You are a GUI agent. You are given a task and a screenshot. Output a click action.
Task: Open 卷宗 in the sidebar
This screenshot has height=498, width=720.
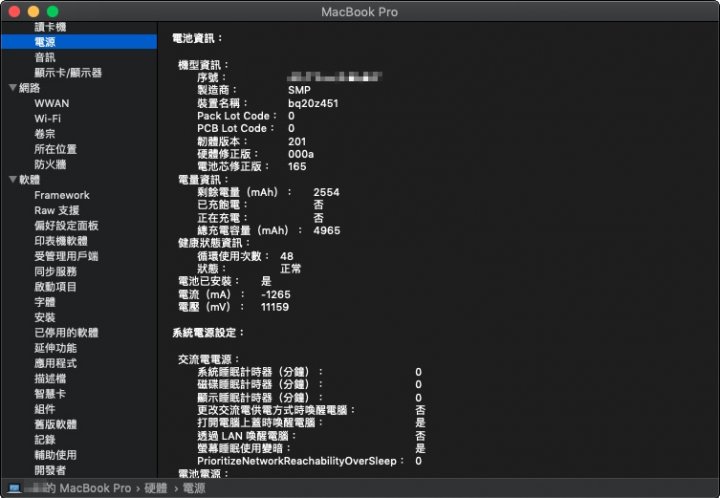(45, 134)
